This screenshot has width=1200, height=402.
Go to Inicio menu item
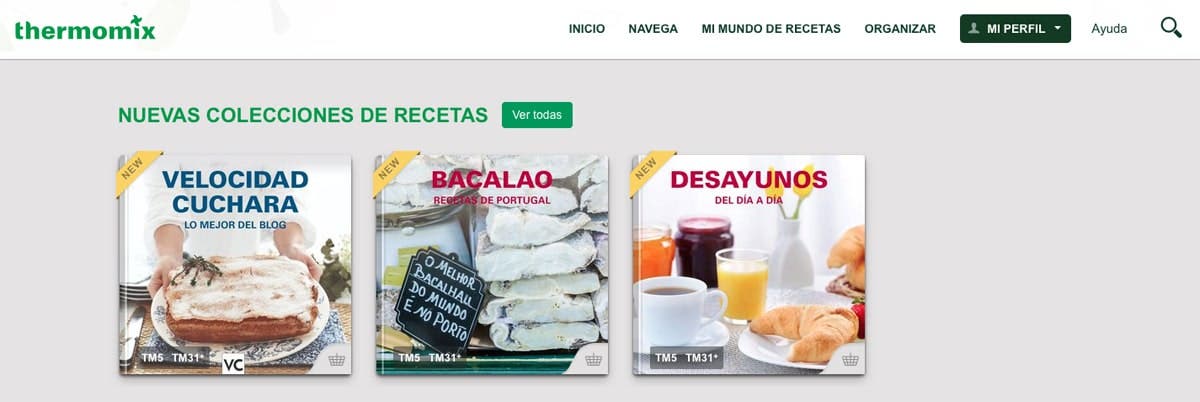[x=587, y=29]
